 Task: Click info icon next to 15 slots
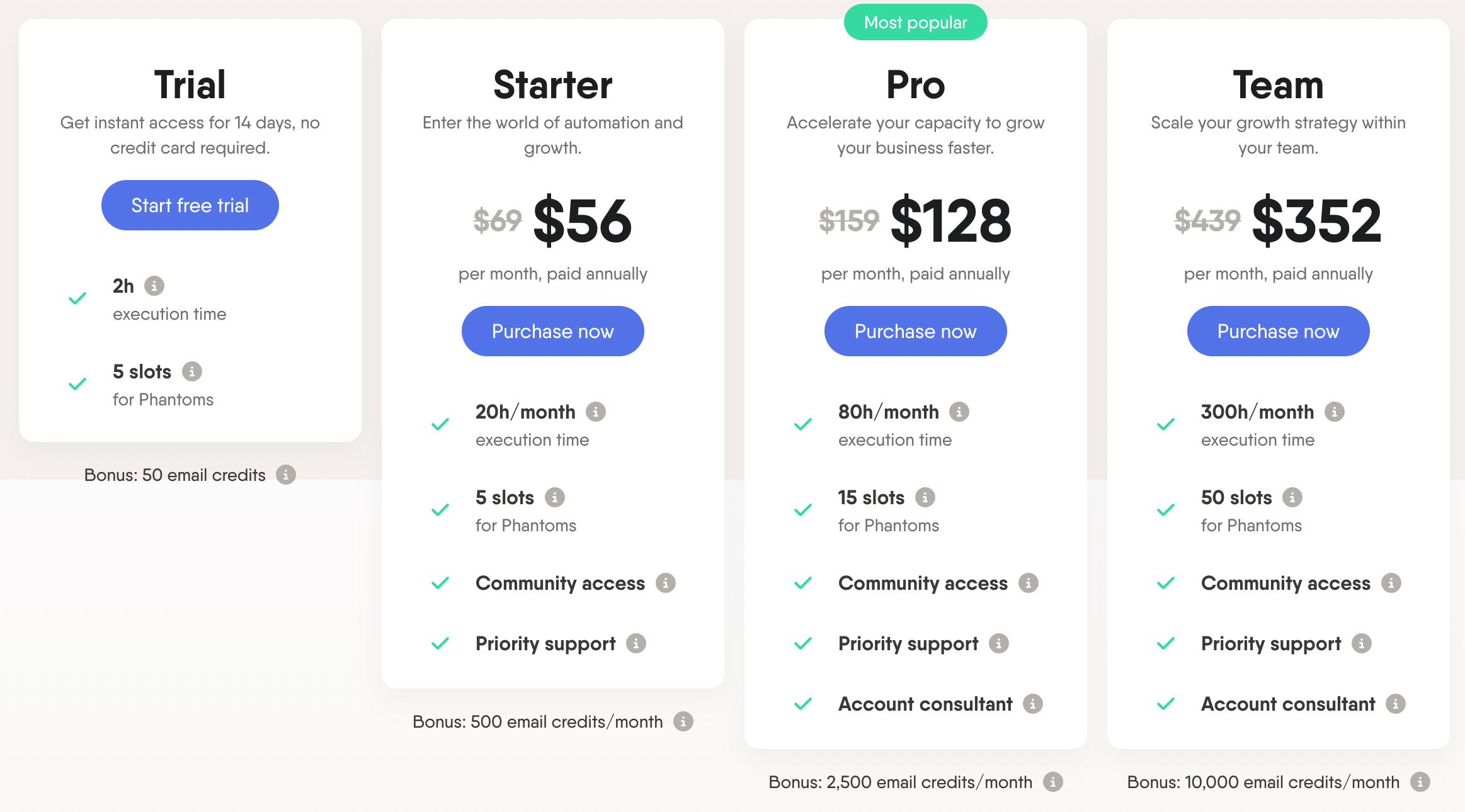(x=925, y=497)
